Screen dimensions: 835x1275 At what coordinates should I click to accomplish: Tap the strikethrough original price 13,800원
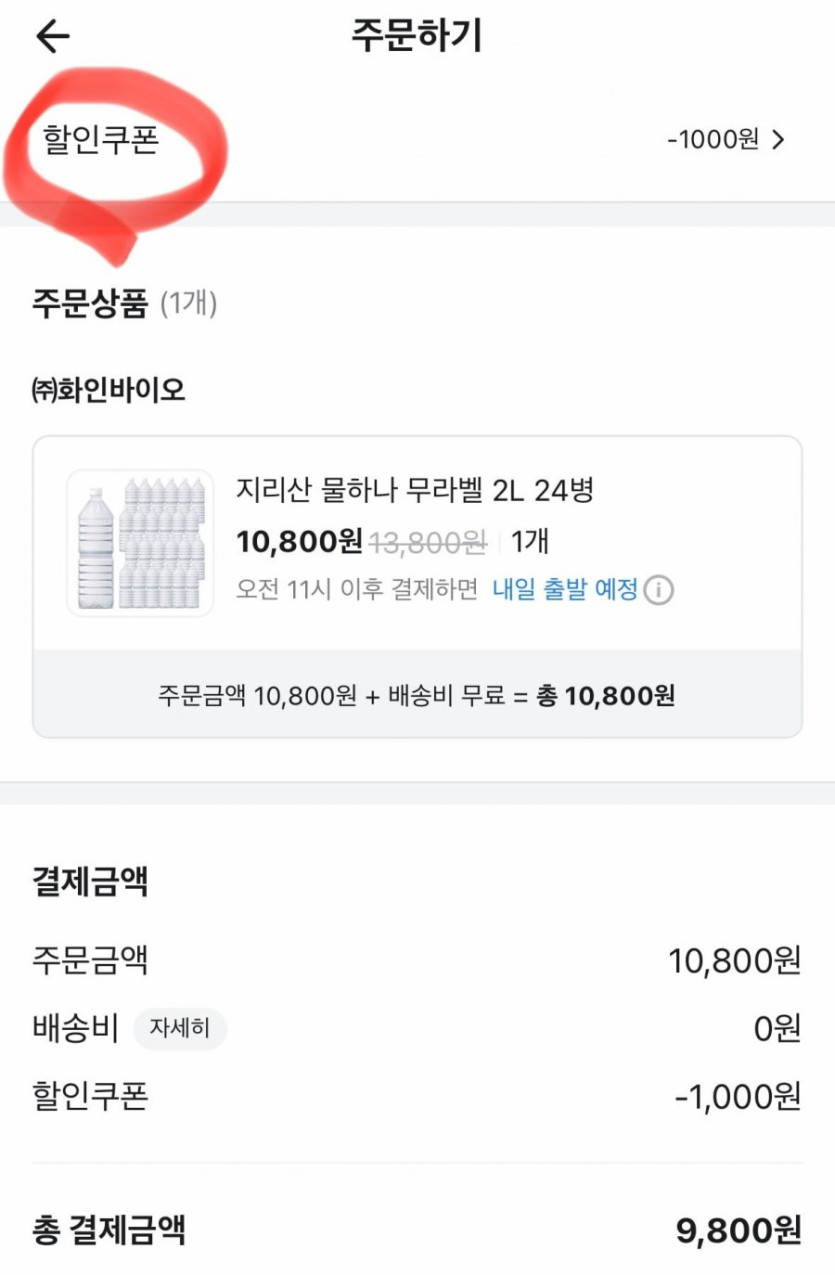coord(428,543)
